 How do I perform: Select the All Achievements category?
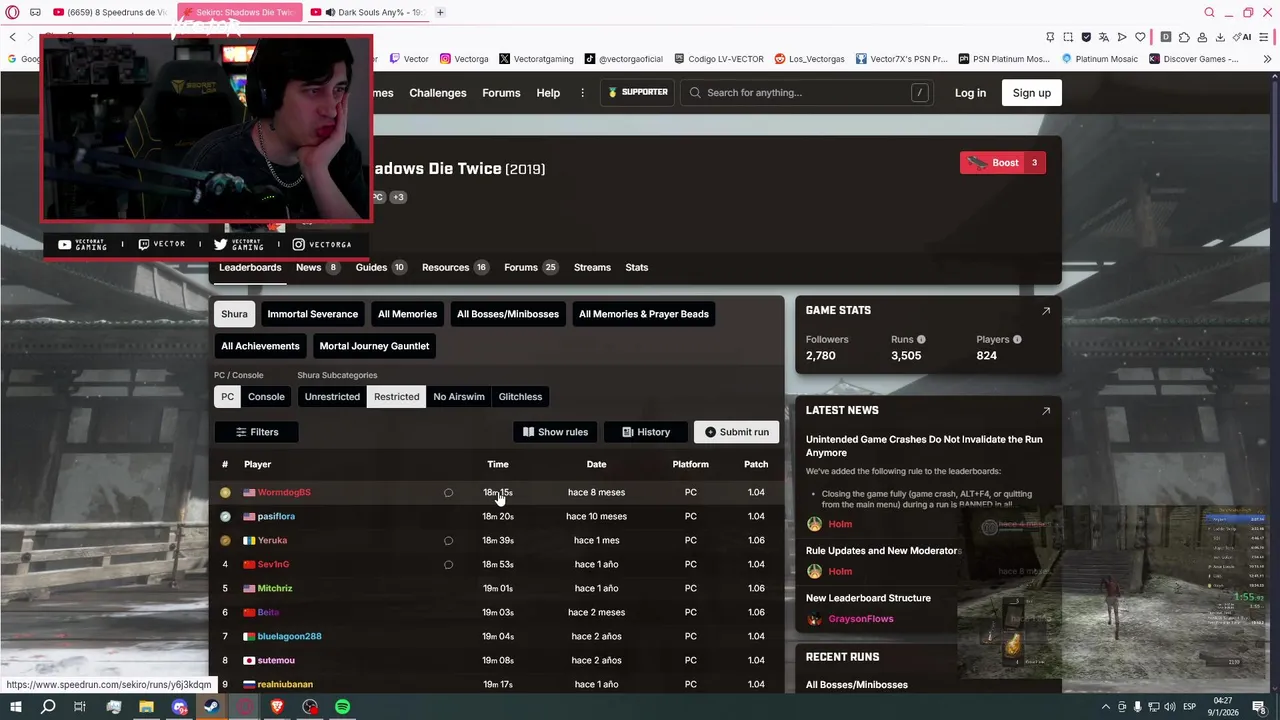tap(260, 346)
